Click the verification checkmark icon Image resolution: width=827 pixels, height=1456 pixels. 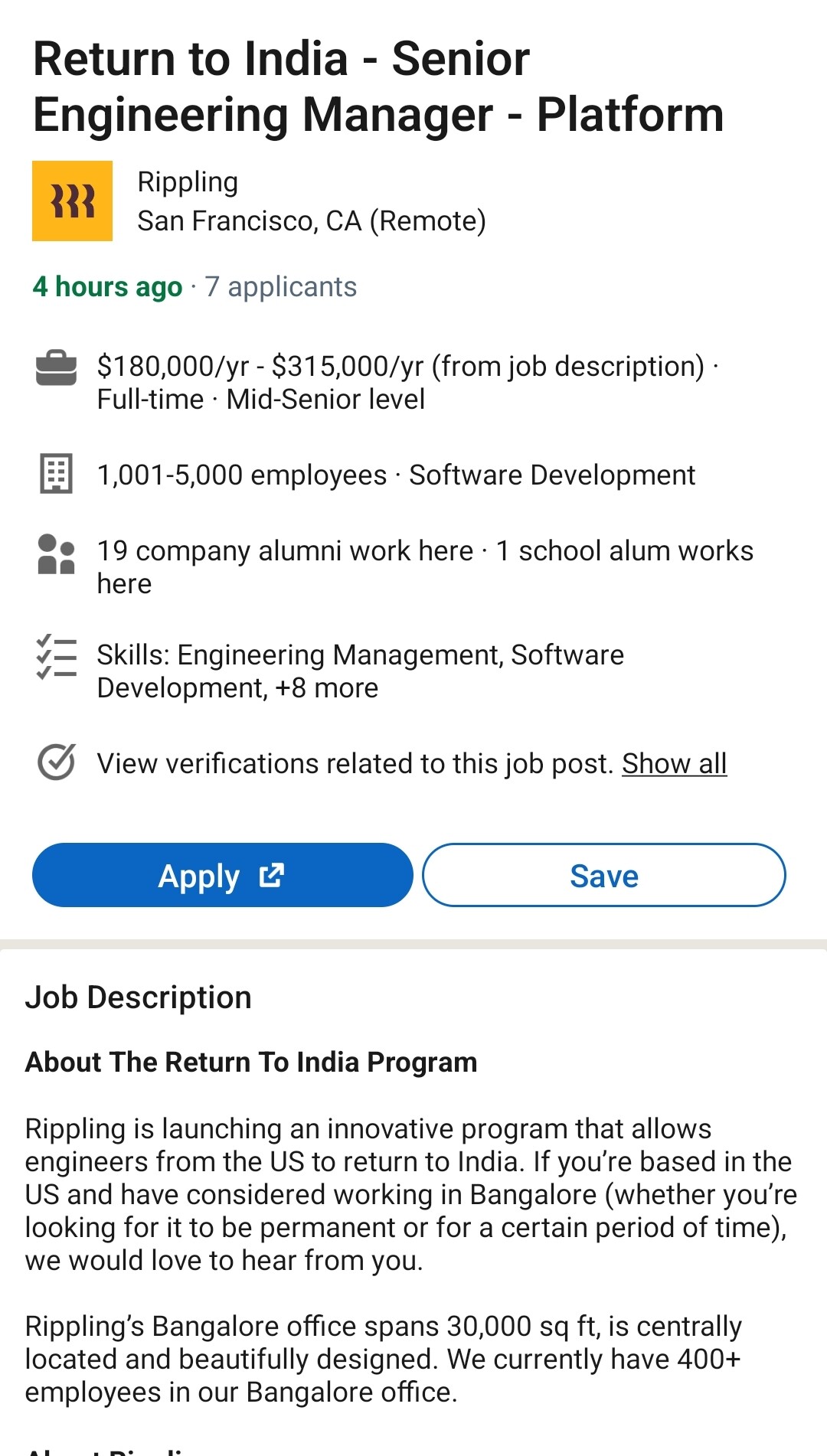click(x=55, y=762)
